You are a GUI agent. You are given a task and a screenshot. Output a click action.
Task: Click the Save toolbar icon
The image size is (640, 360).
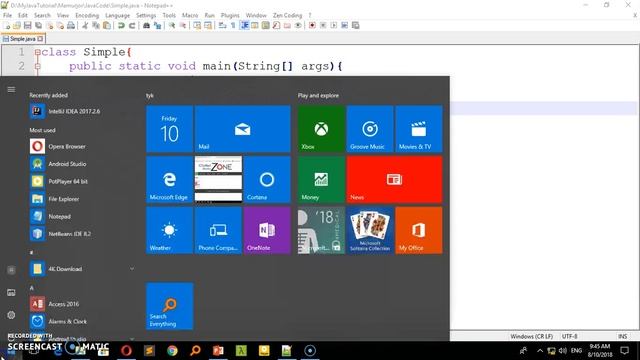pos(27,25)
